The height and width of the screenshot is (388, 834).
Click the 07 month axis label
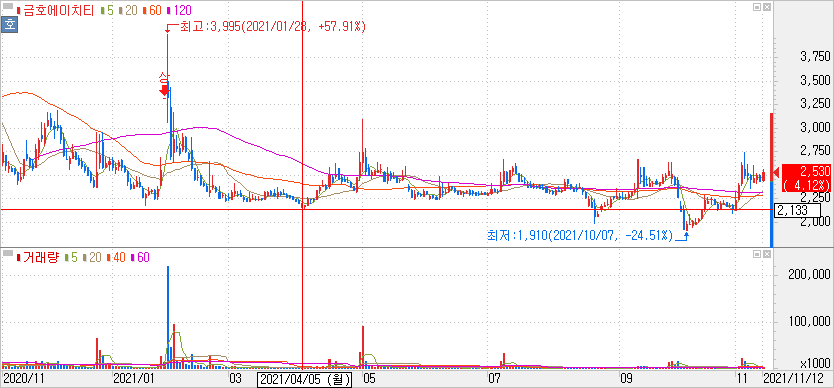coord(495,378)
